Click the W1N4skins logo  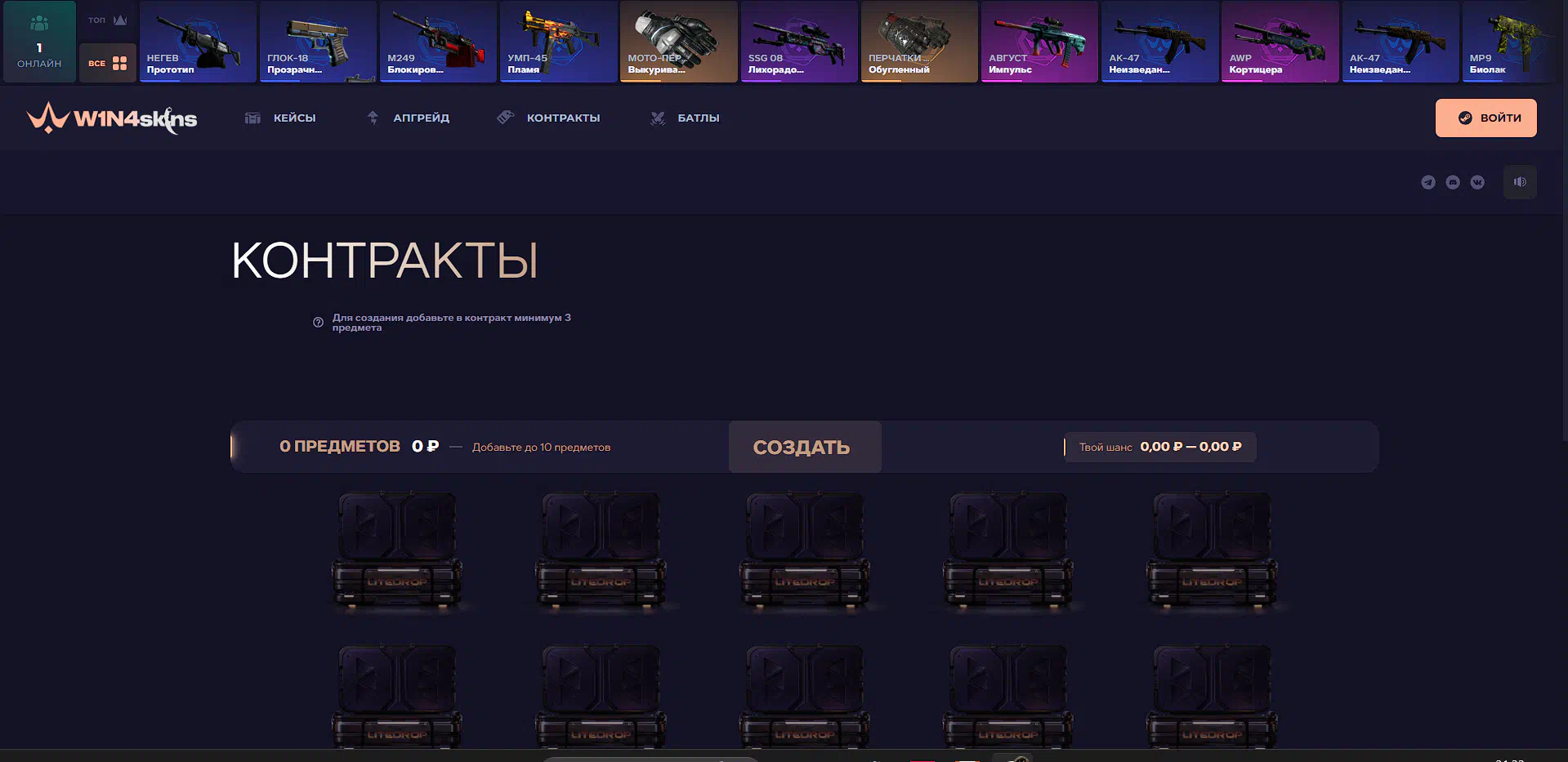112,118
